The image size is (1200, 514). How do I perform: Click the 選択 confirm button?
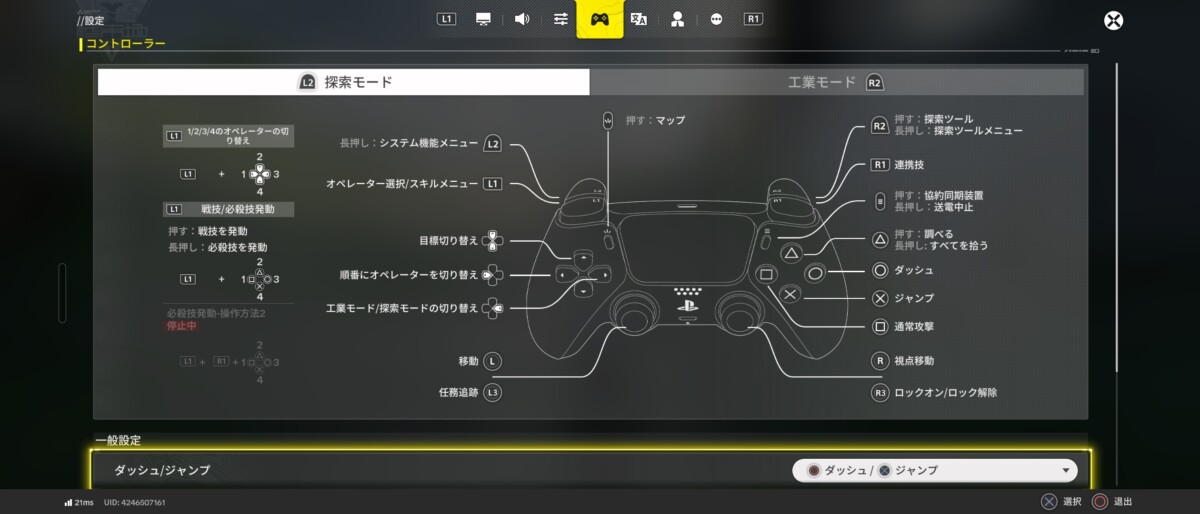[x=1060, y=502]
